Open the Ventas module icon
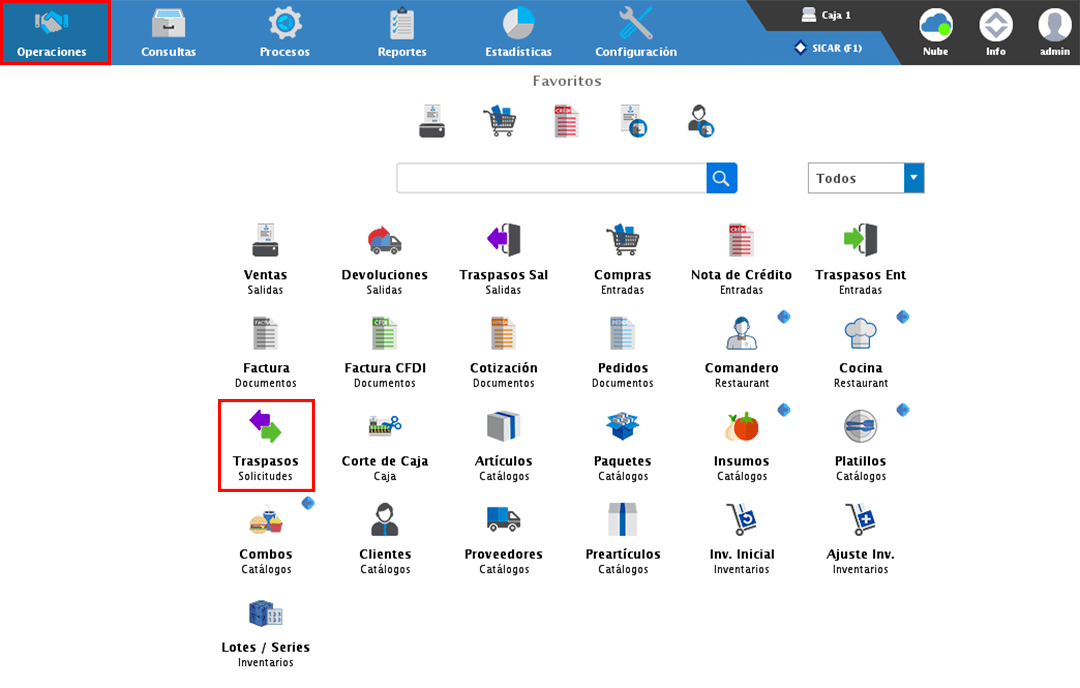Screen dimensions: 1080x688 point(265,241)
